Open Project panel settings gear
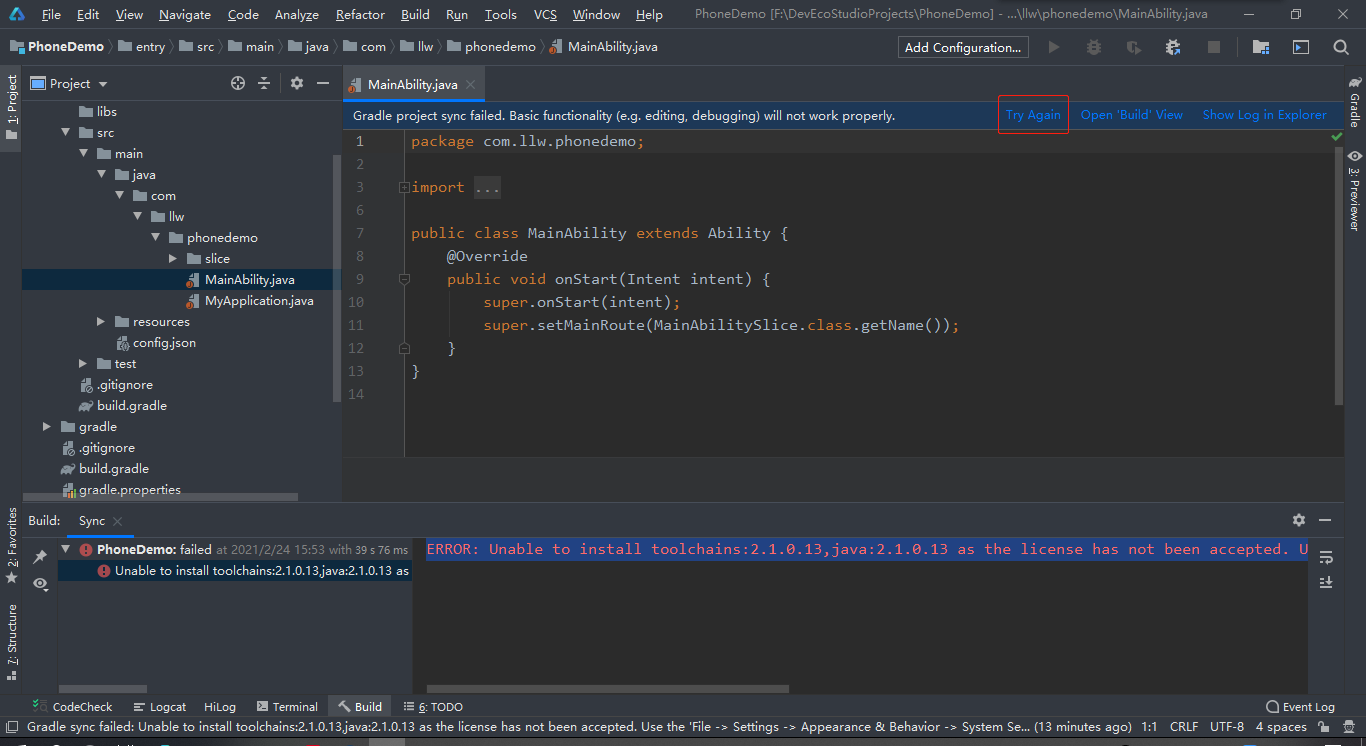Viewport: 1366px width, 746px height. 297,84
